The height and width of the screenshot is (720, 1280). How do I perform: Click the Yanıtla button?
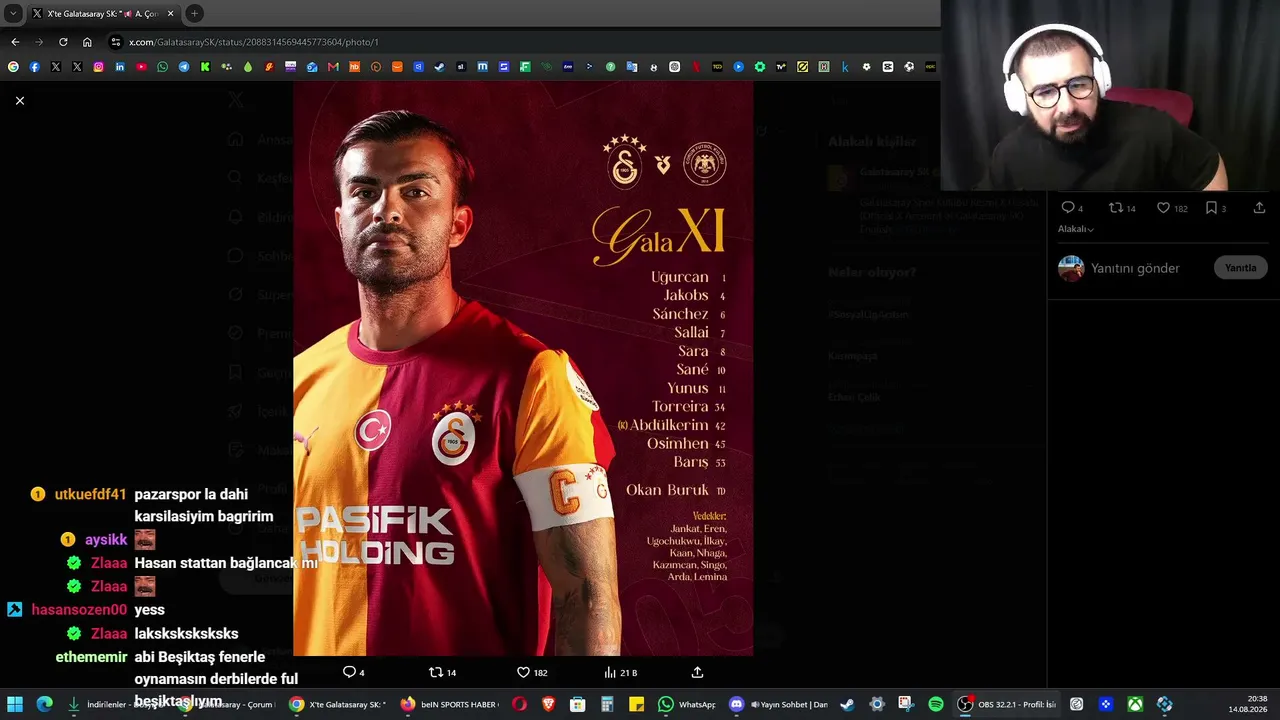(1241, 268)
